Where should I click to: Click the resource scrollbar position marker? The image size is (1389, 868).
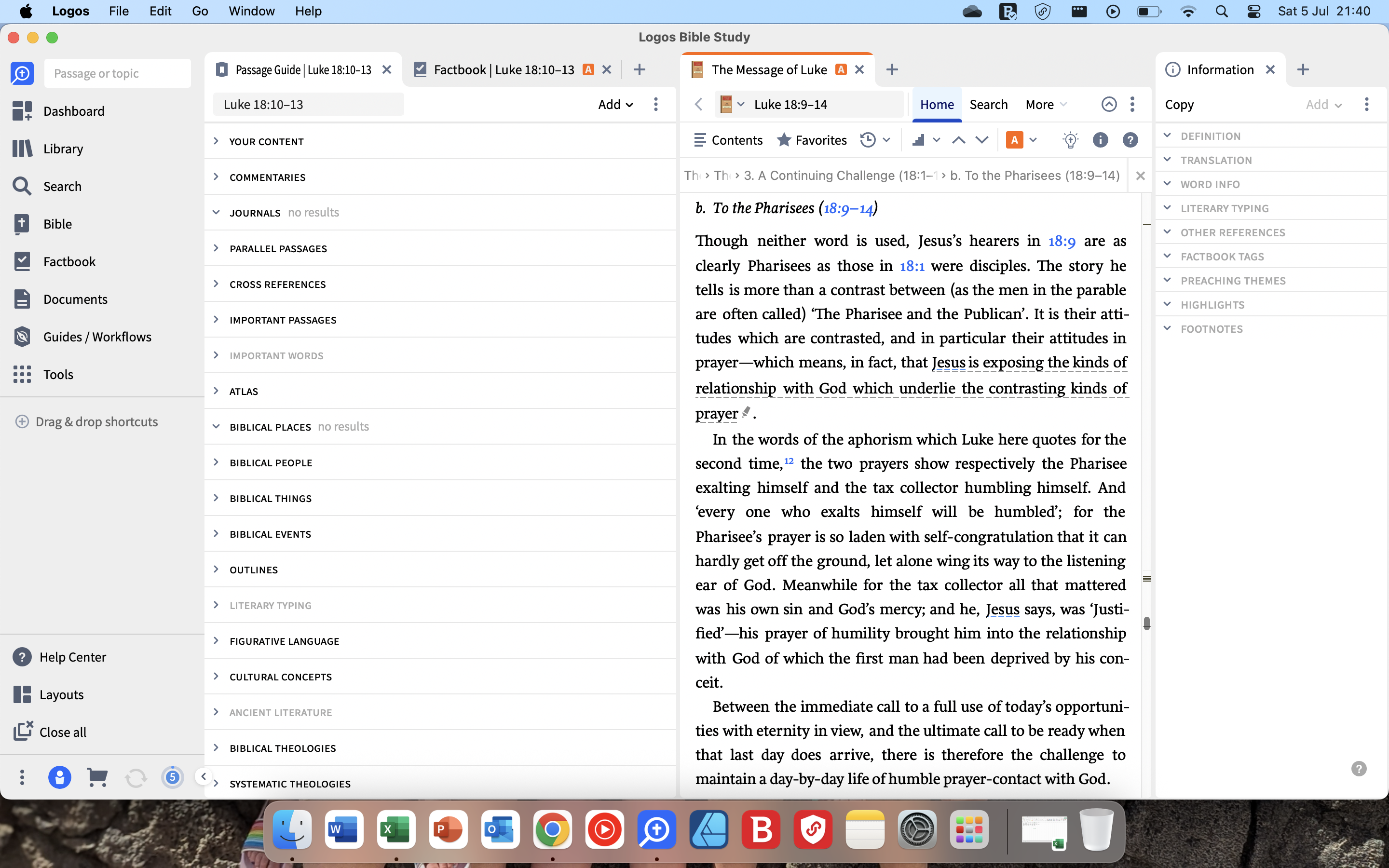(1146, 623)
